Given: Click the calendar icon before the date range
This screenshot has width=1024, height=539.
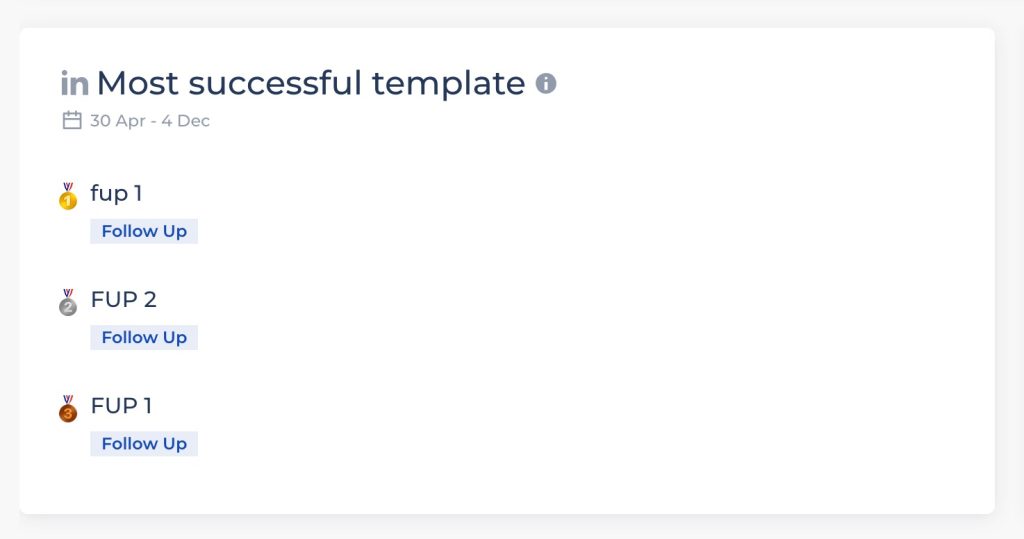Looking at the screenshot, I should pos(72,120).
